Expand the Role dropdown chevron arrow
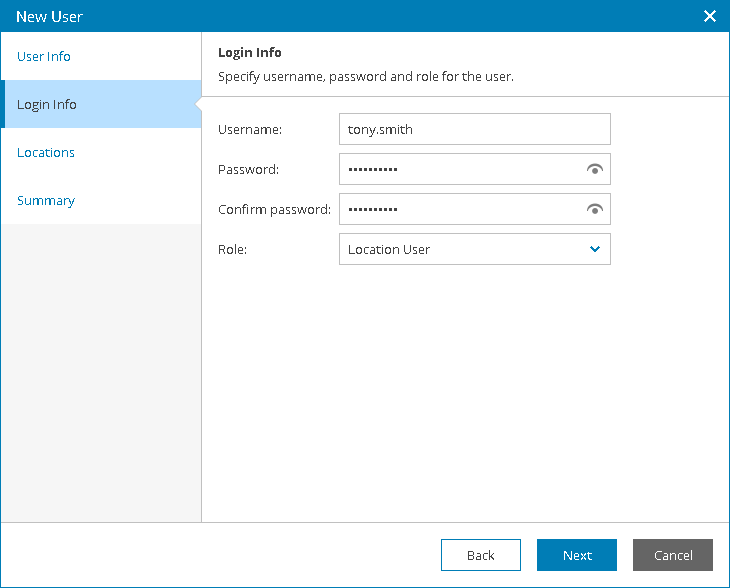Screen dimensions: 730x588 pyautogui.click(x=595, y=249)
